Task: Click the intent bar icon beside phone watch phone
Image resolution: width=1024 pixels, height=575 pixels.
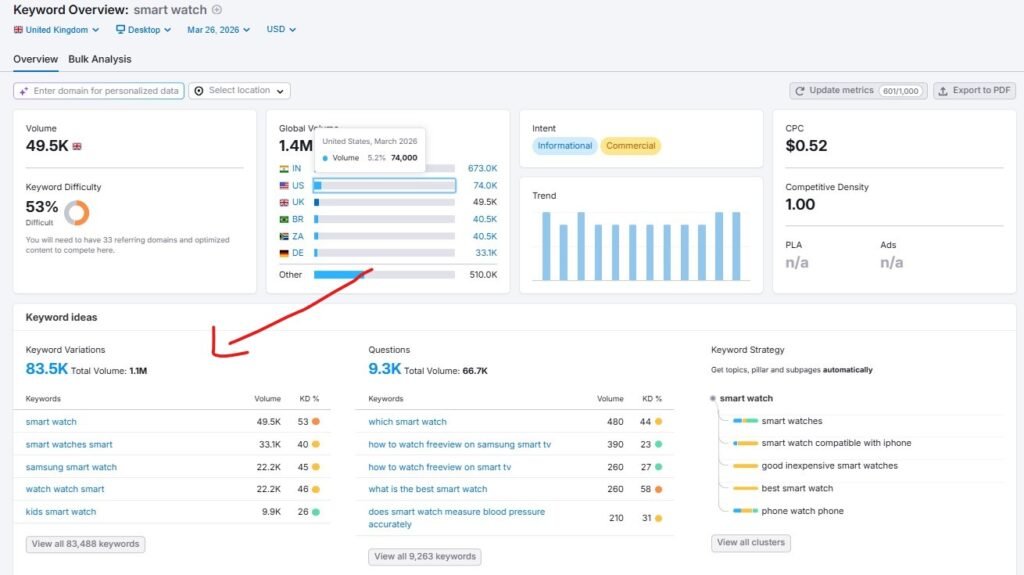Action: [x=745, y=512]
